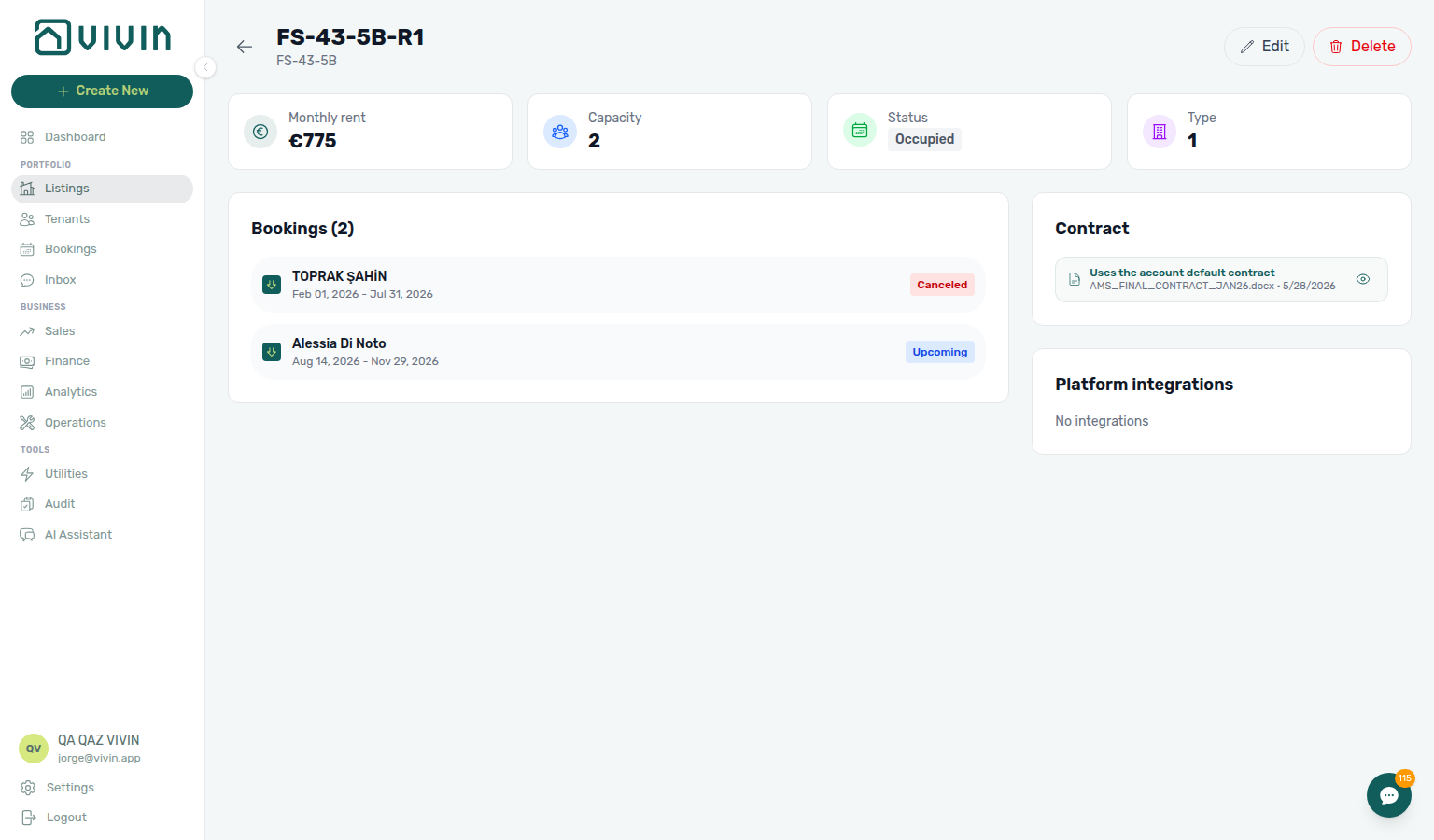This screenshot has height=840, width=1434.
Task: Click the Canceled status badge
Action: (x=942, y=285)
